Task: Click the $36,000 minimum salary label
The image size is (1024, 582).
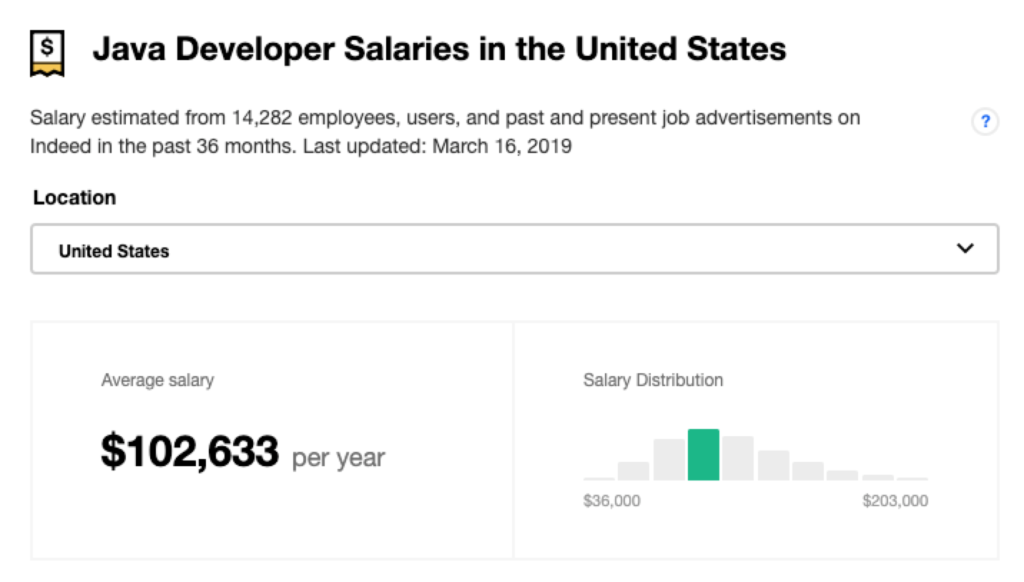Action: pyautogui.click(x=610, y=501)
